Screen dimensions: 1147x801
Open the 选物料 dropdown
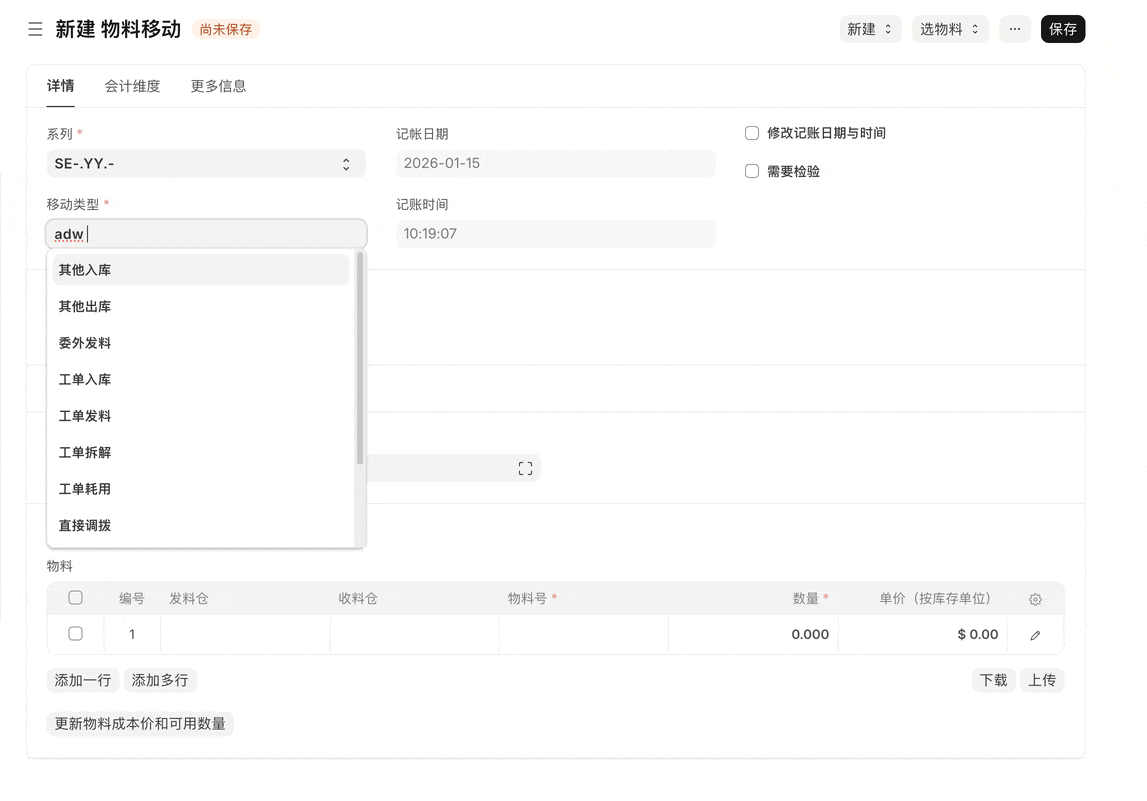pos(948,29)
